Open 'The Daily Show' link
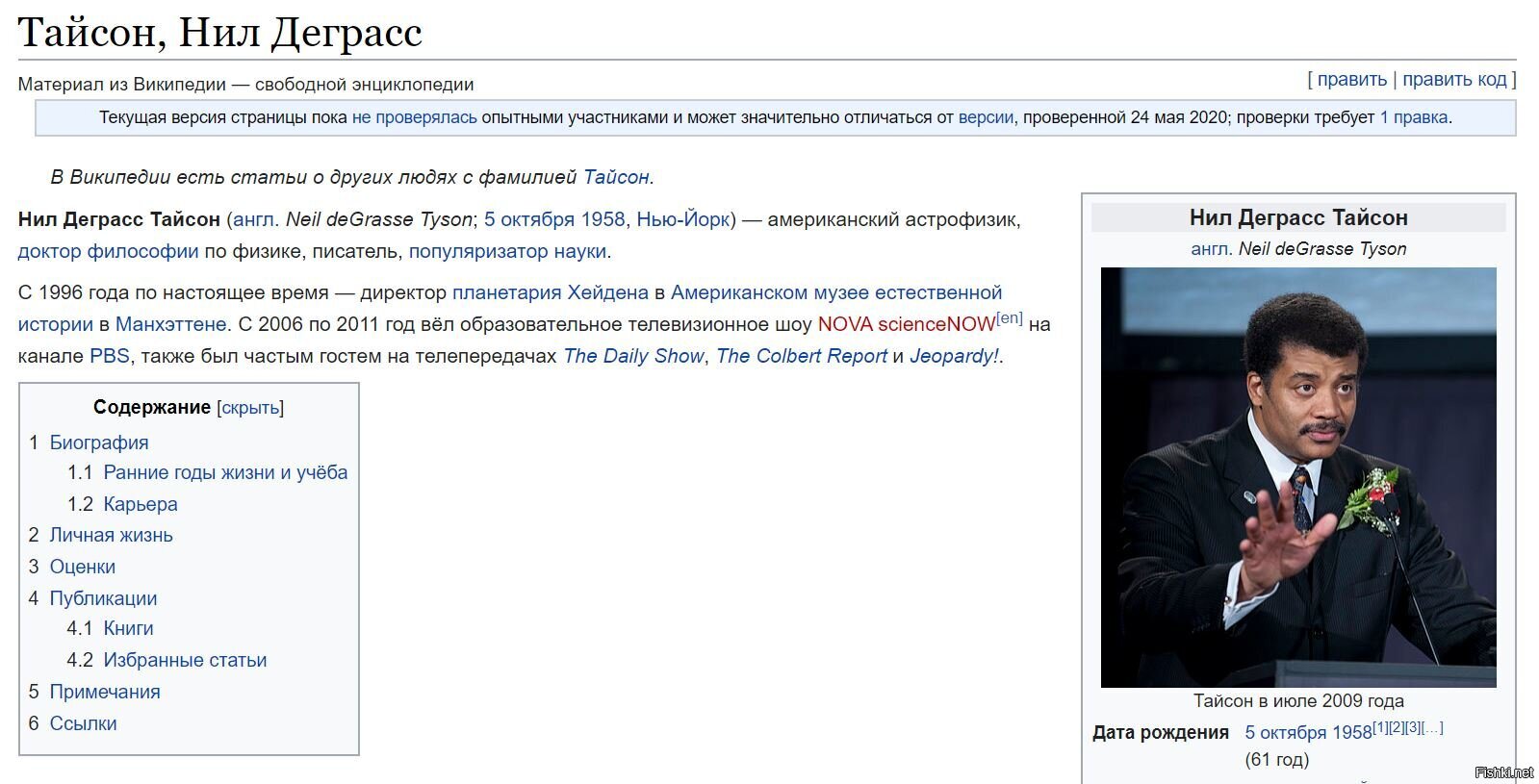Image resolution: width=1539 pixels, height=784 pixels. point(633,356)
